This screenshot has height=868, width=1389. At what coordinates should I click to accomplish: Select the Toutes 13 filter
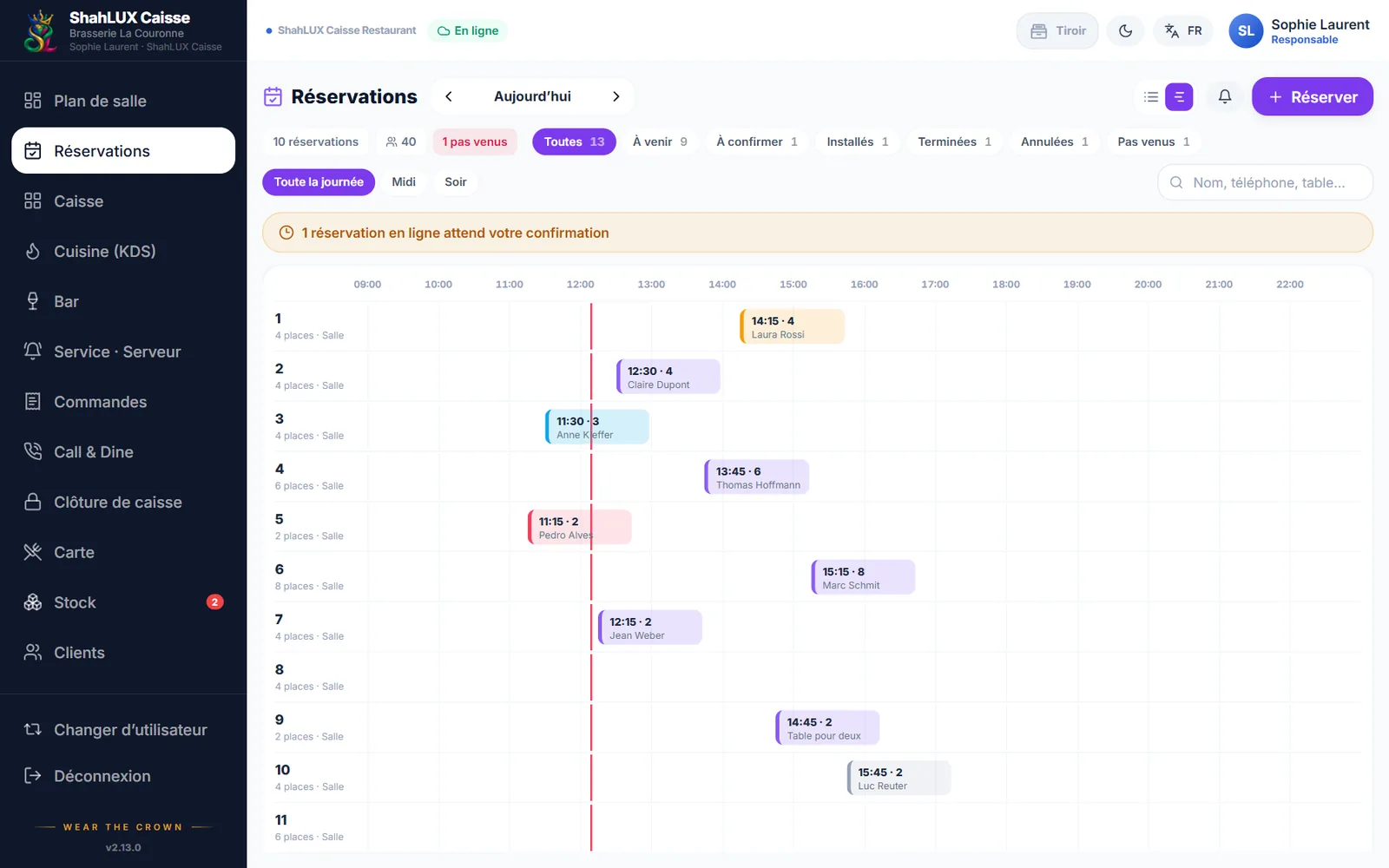[574, 141]
